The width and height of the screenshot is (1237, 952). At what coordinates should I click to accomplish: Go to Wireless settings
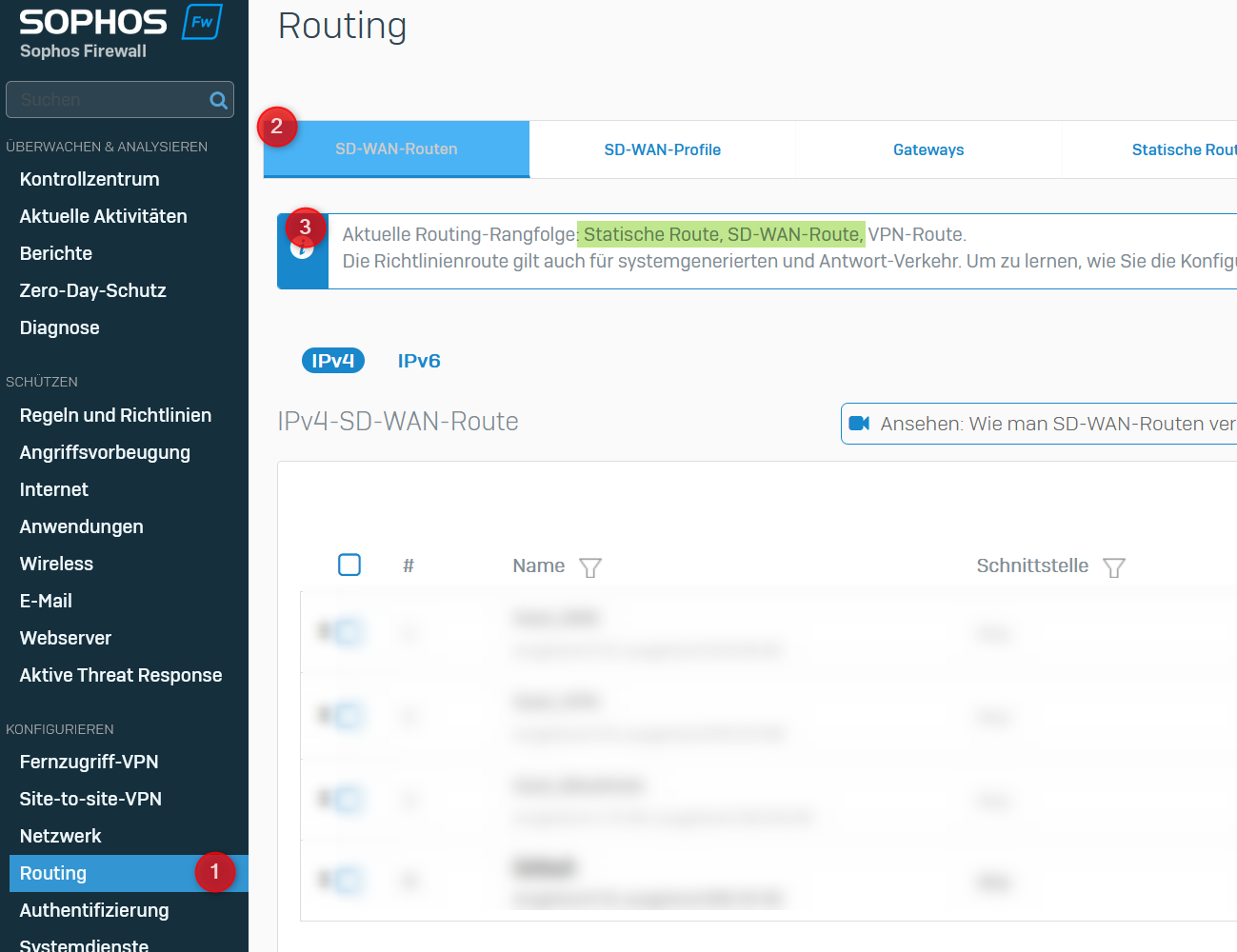click(56, 564)
